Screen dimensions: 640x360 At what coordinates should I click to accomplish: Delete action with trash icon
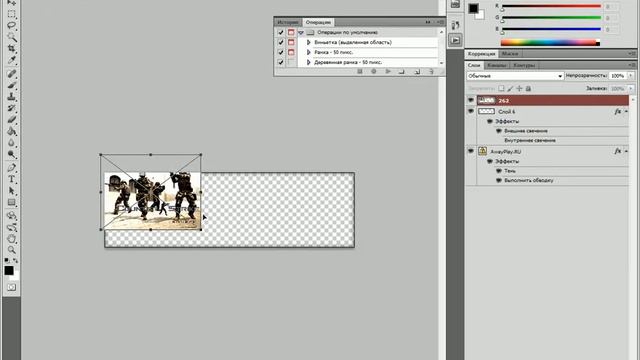click(x=431, y=71)
